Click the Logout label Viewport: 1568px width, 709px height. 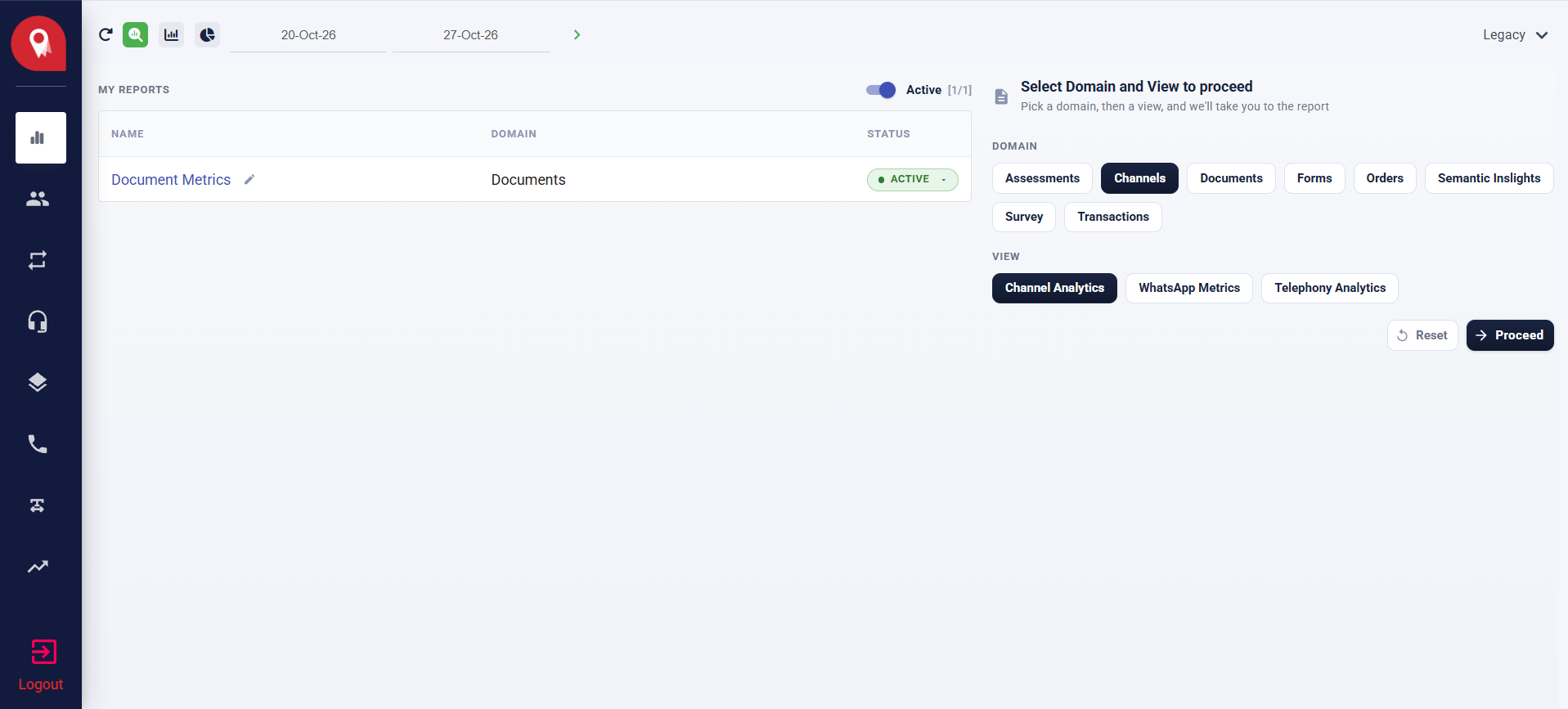tap(41, 684)
